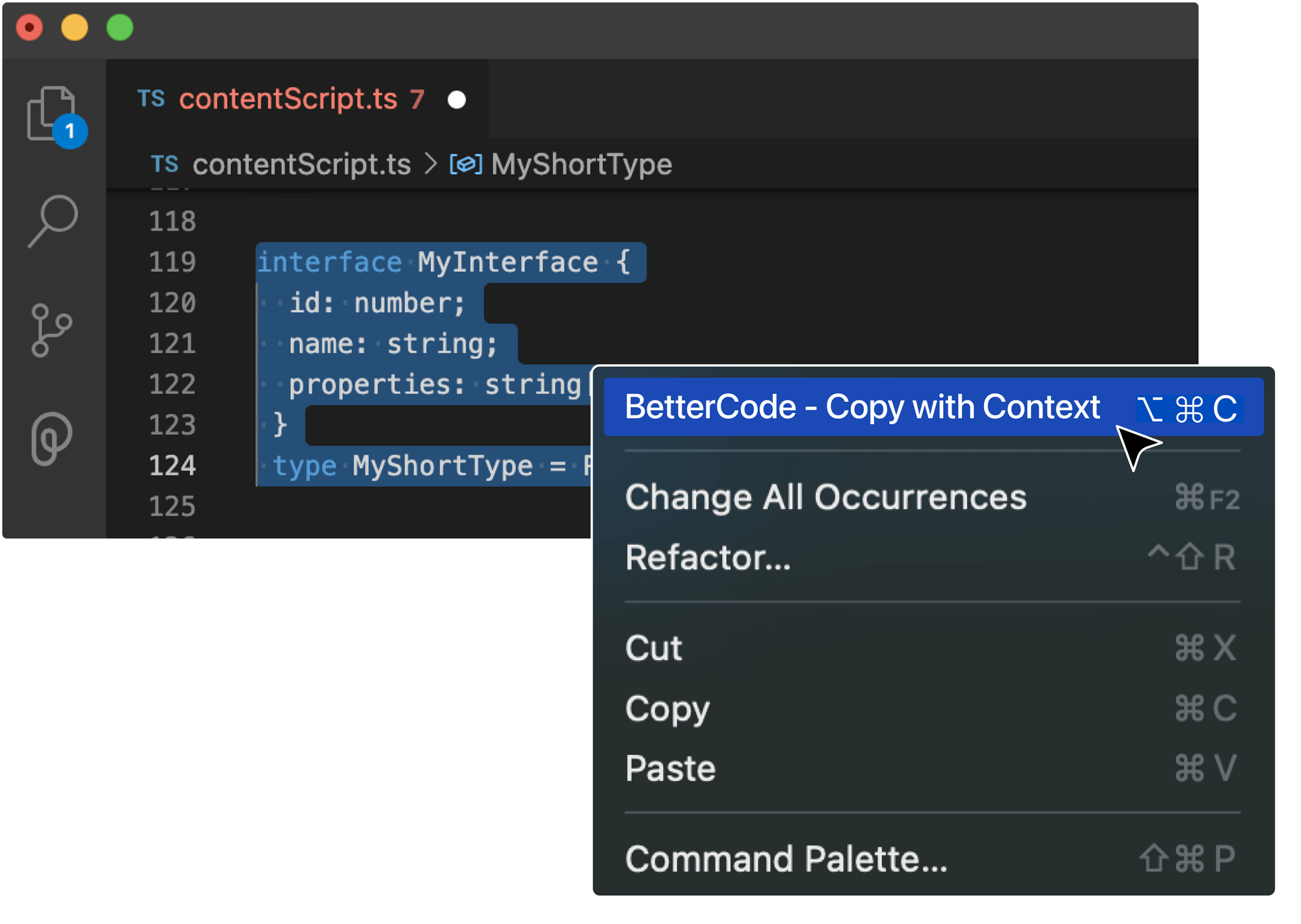Choose Cut in context menu

click(x=932, y=648)
